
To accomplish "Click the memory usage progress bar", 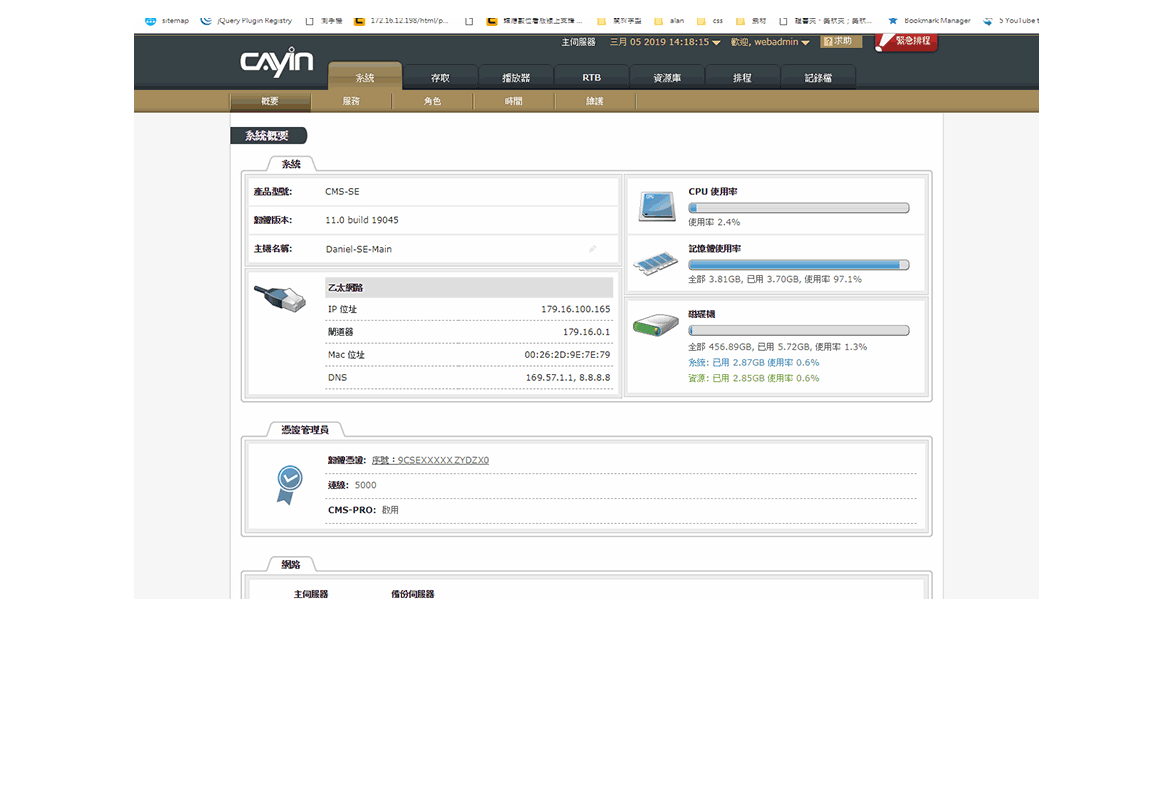I will [x=798, y=265].
